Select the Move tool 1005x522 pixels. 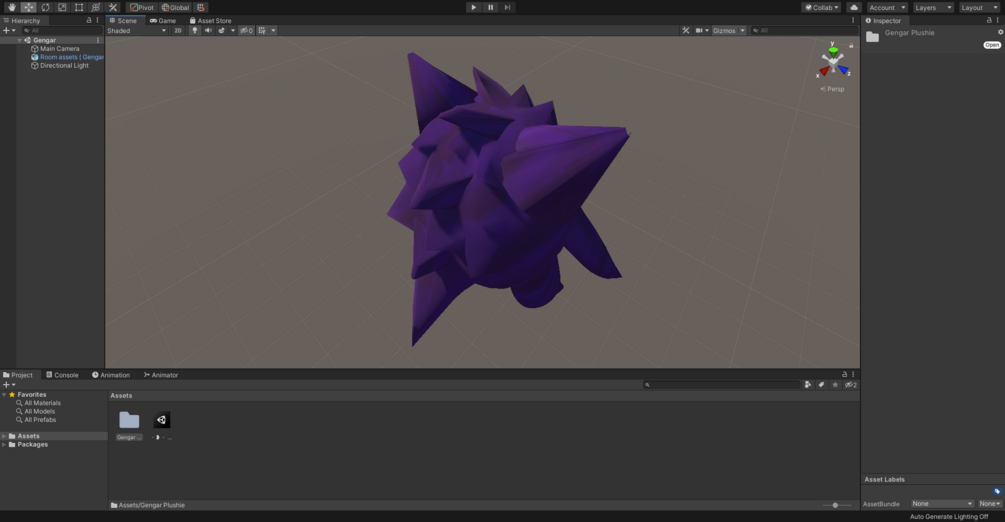28,7
